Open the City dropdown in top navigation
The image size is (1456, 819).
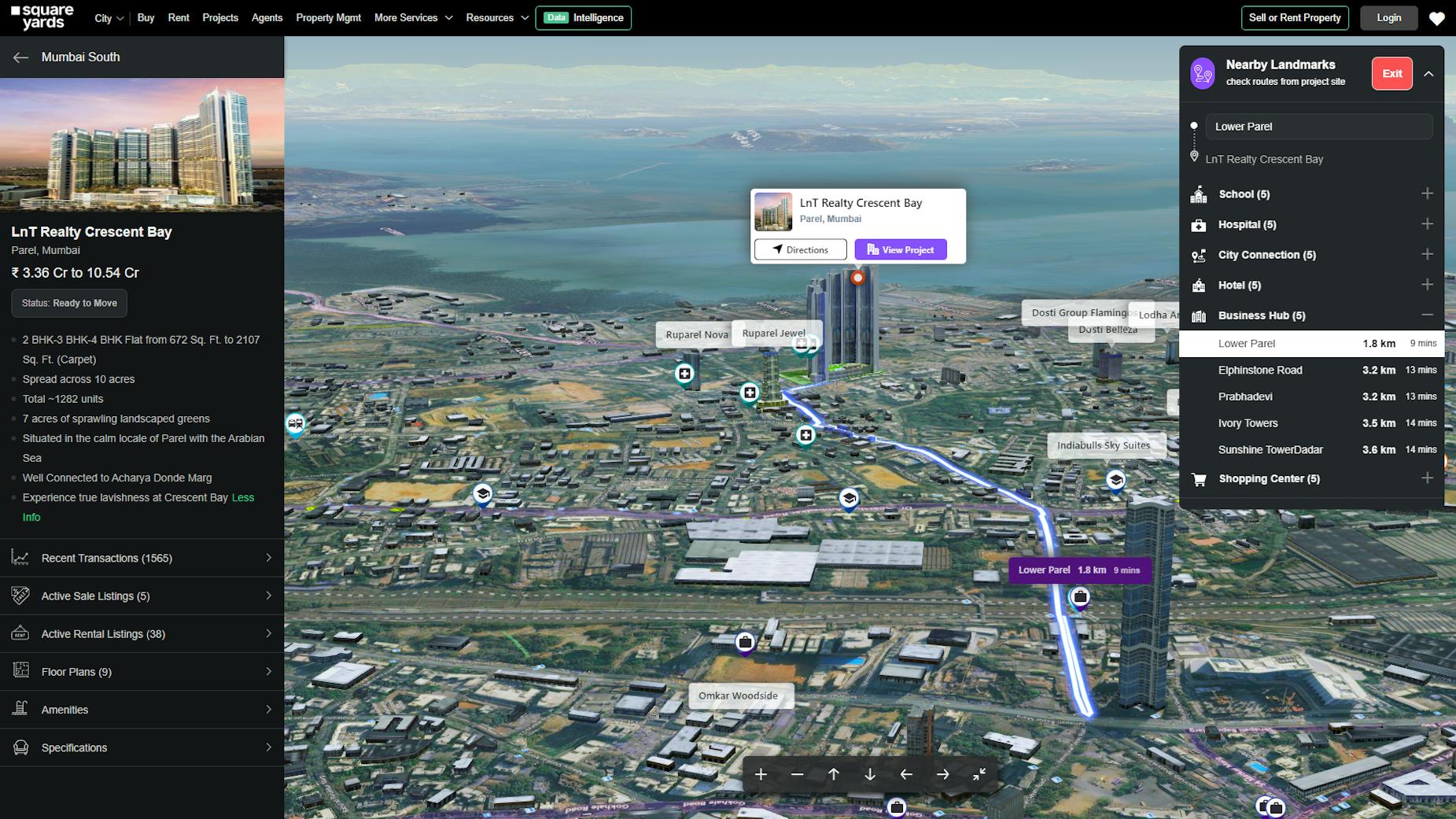[108, 17]
